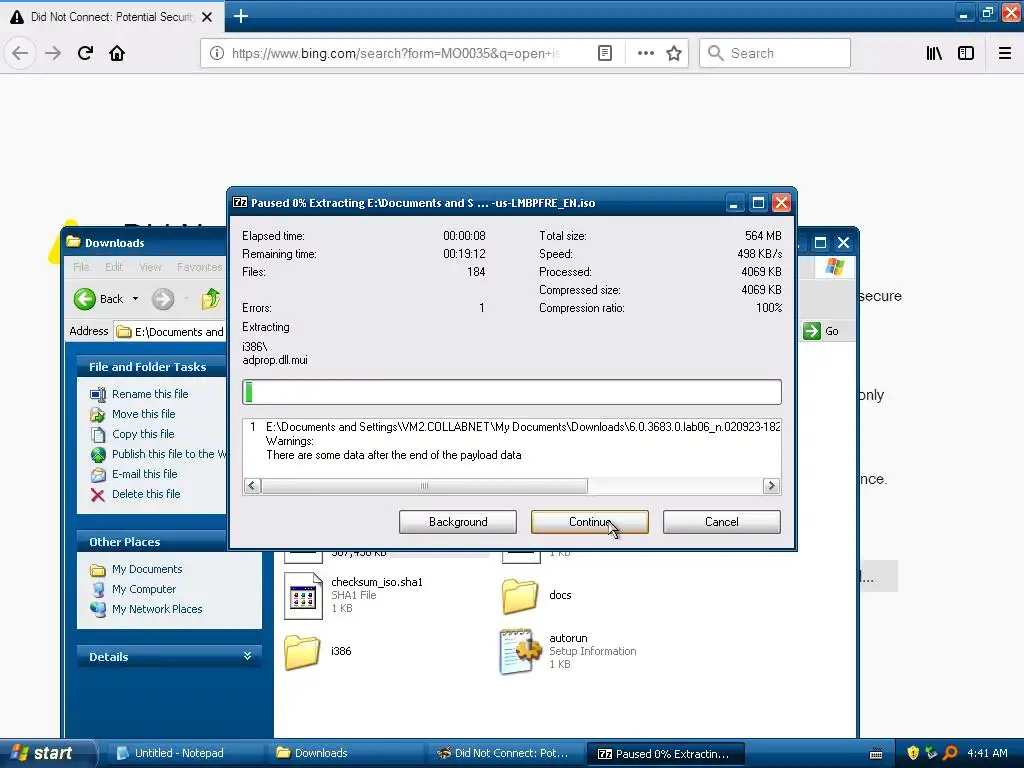Click Firefox back arrow button
The height and width of the screenshot is (768, 1024).
coord(20,53)
